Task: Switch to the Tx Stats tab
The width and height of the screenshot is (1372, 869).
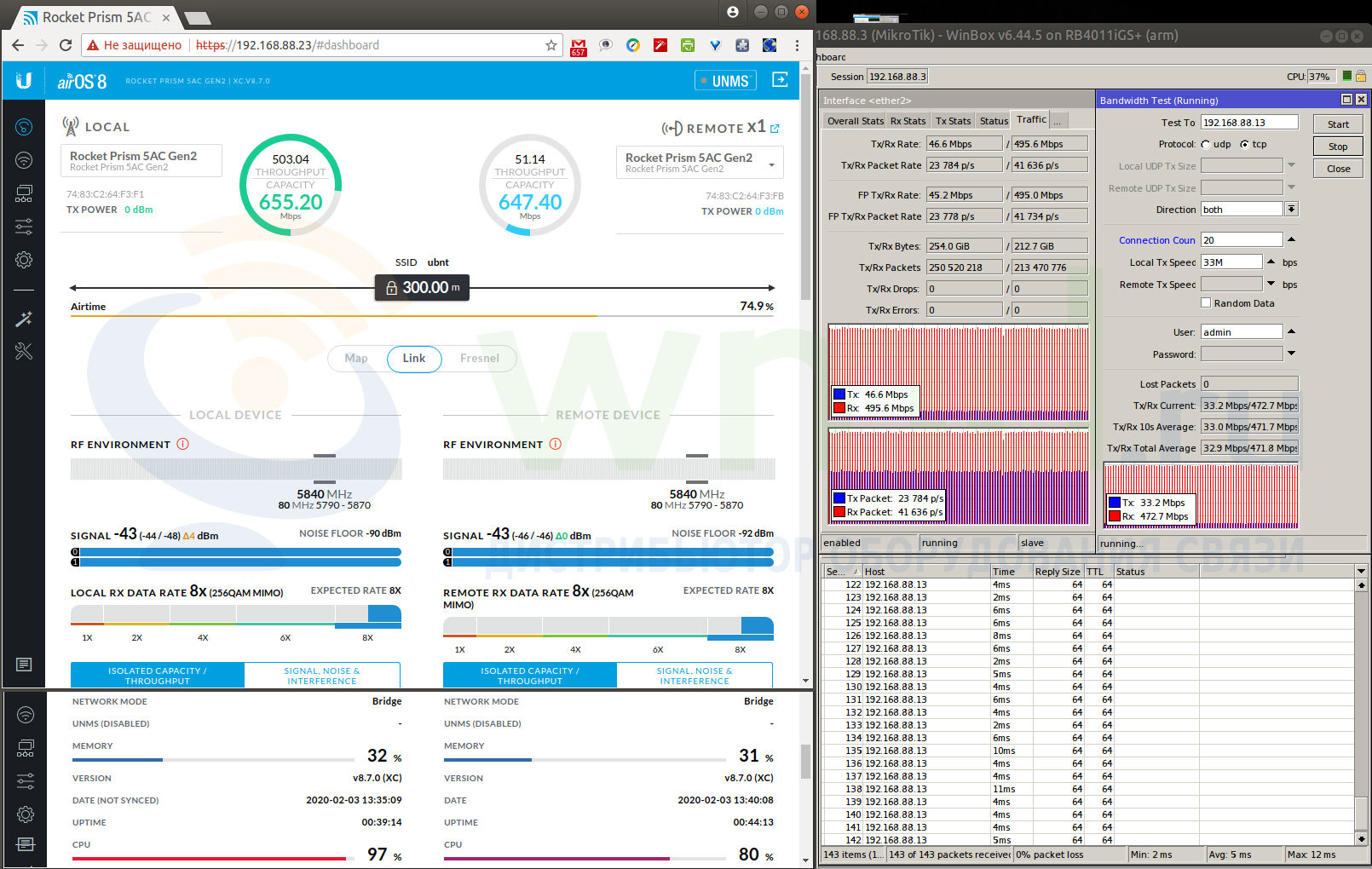Action: coord(953,121)
